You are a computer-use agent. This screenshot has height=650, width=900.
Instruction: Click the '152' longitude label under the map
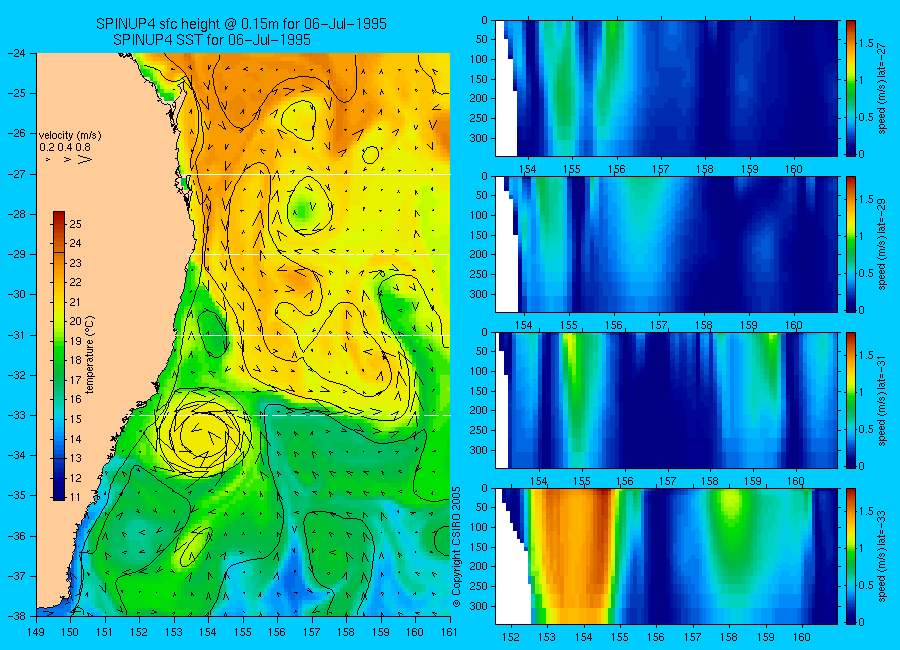coord(139,632)
